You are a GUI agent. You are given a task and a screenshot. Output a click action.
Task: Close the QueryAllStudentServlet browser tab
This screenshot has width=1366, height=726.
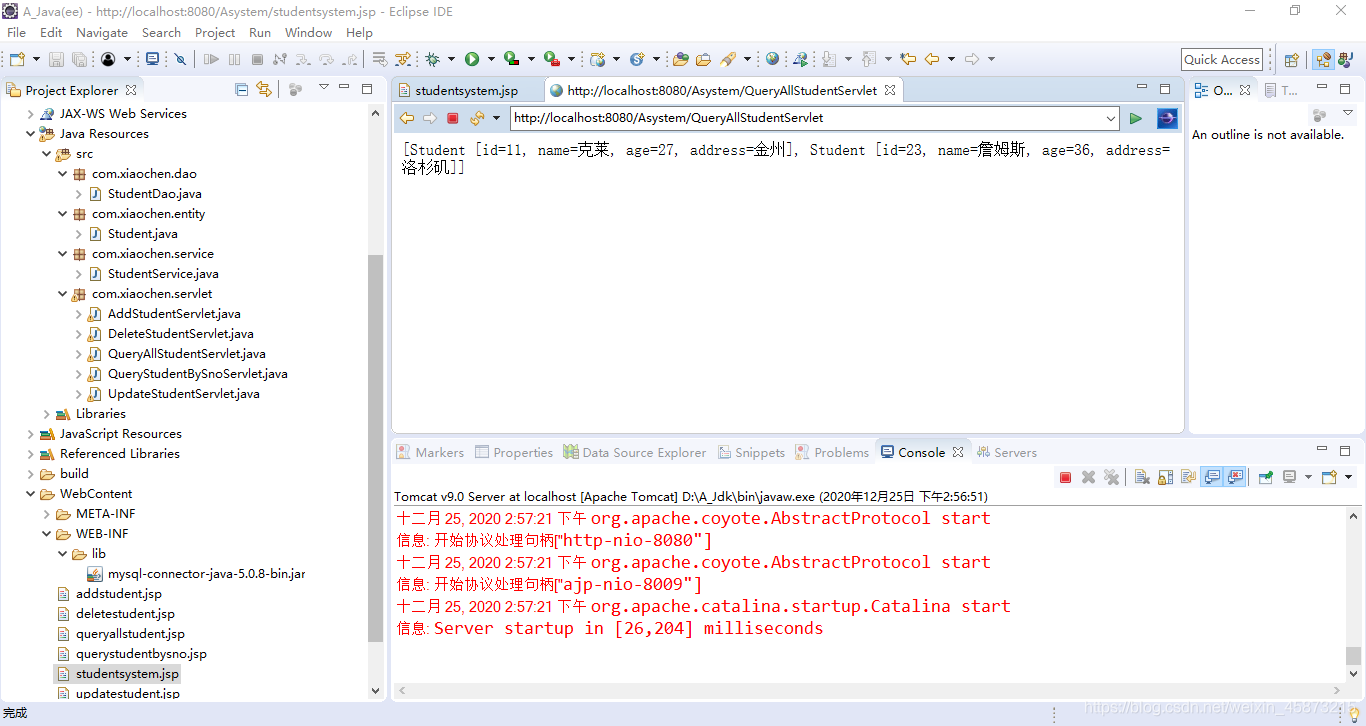click(889, 90)
